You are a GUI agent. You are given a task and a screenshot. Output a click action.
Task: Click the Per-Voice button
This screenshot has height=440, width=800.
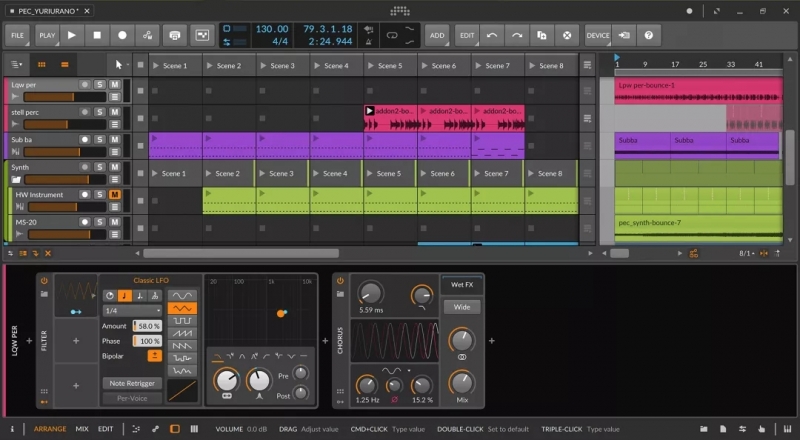(x=132, y=398)
